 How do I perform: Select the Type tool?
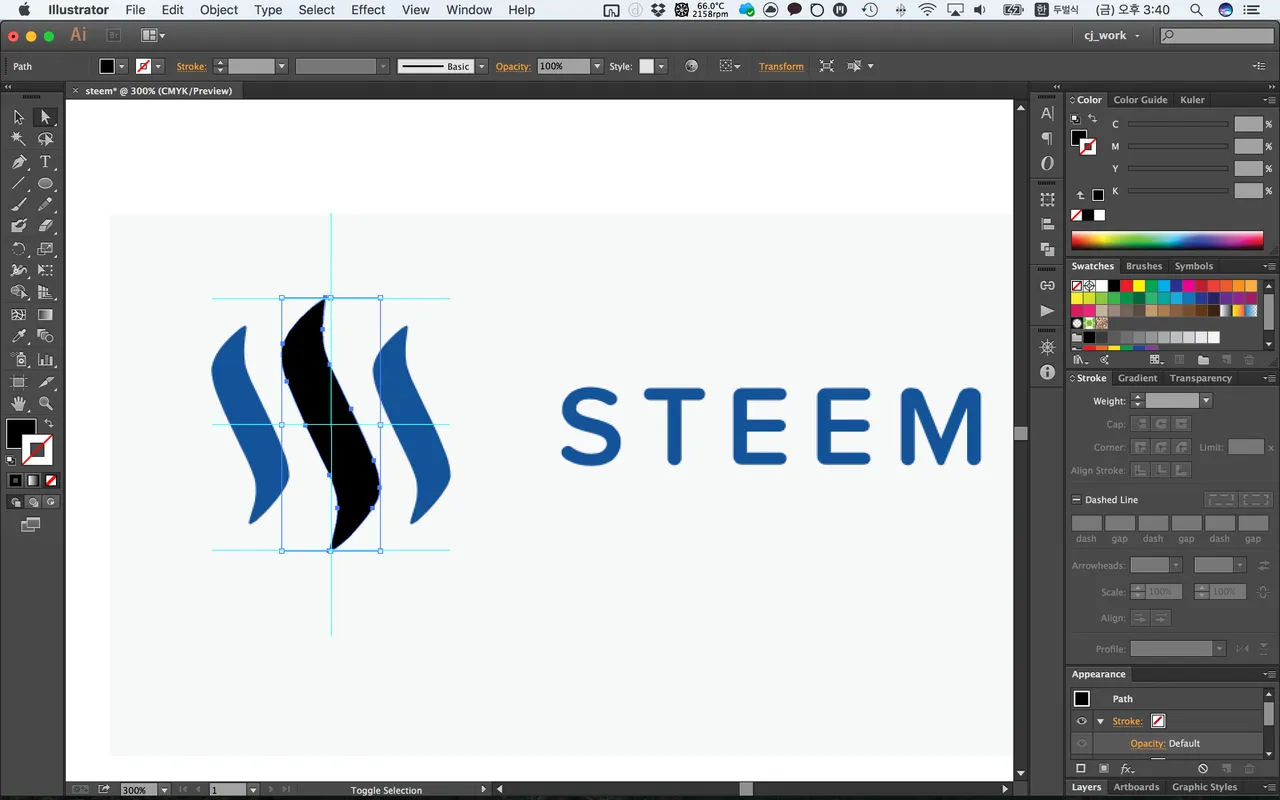(45, 162)
